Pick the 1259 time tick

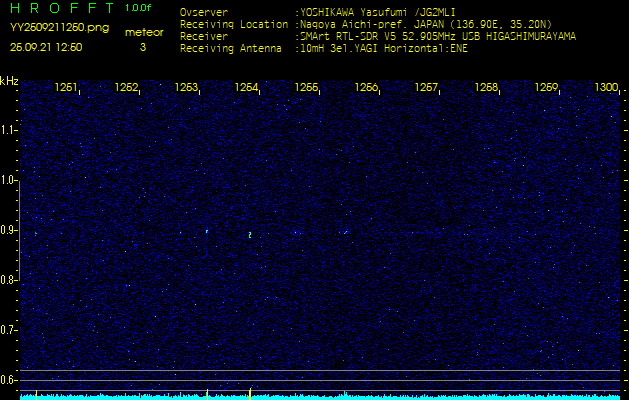coord(546,88)
